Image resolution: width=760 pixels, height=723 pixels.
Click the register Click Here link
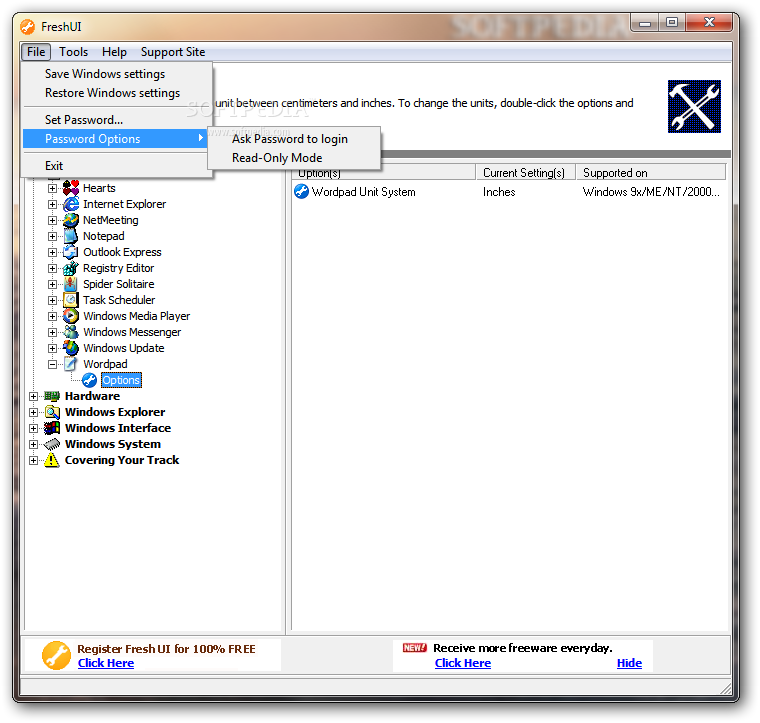click(x=106, y=663)
